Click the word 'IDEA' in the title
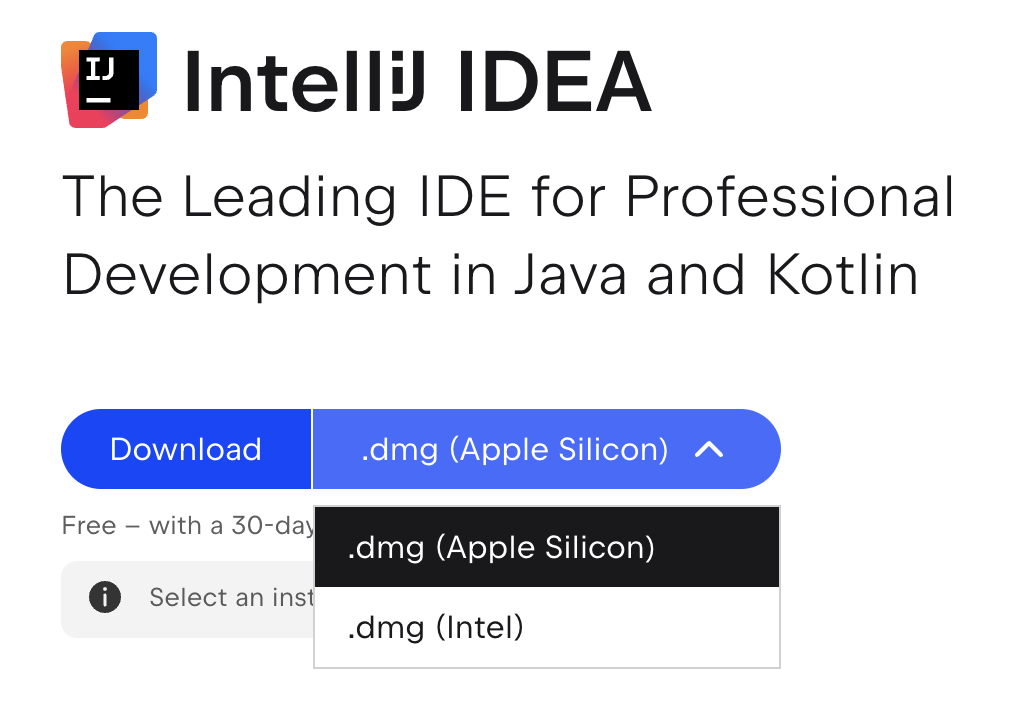 [x=555, y=82]
